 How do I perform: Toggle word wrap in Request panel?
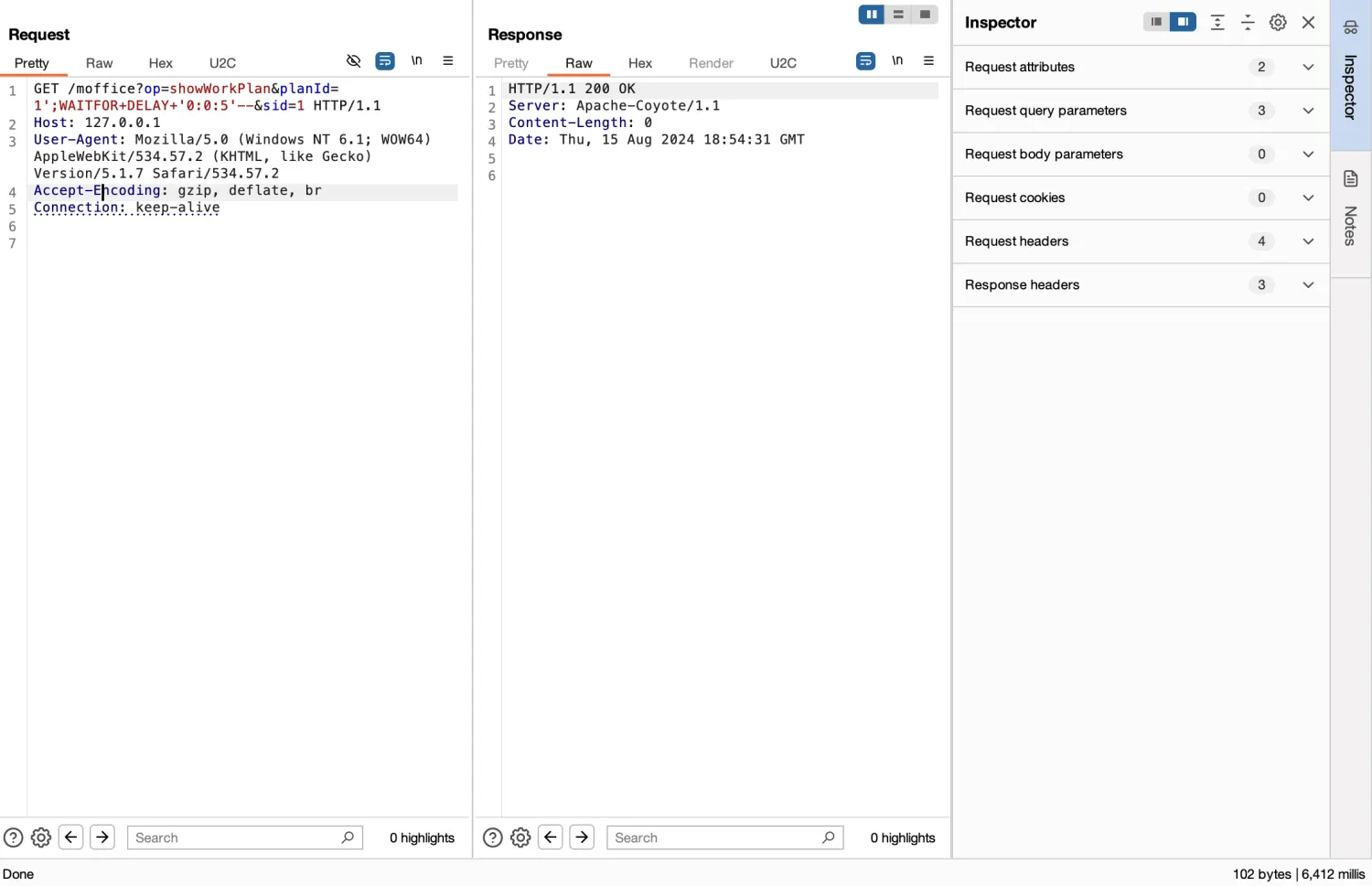385,61
